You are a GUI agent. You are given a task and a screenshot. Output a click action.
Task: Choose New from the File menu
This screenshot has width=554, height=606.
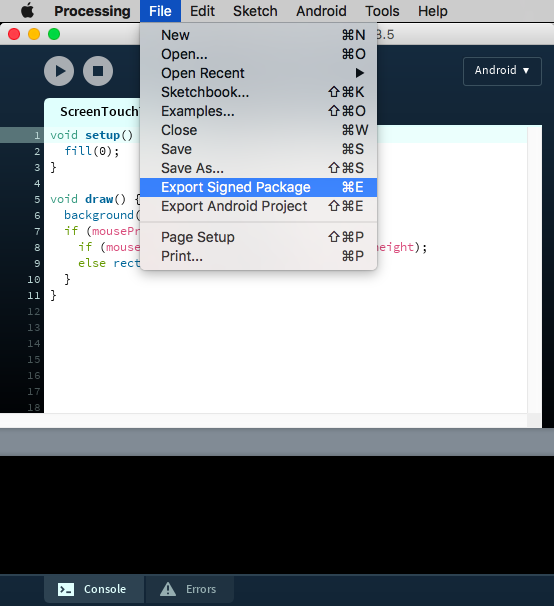pyautogui.click(x=258, y=35)
